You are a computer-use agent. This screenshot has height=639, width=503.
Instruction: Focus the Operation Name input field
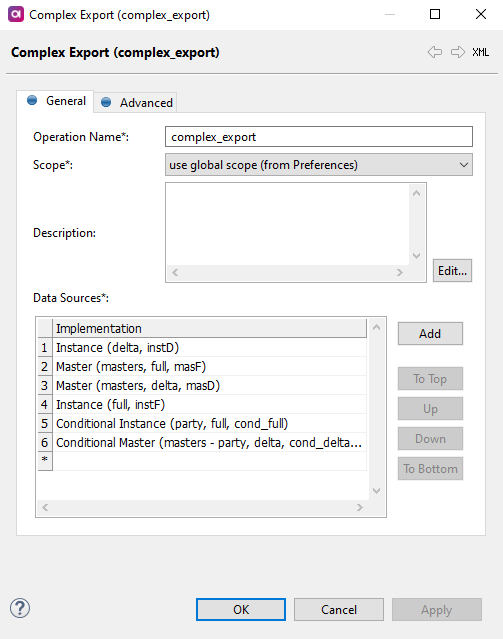click(x=319, y=137)
